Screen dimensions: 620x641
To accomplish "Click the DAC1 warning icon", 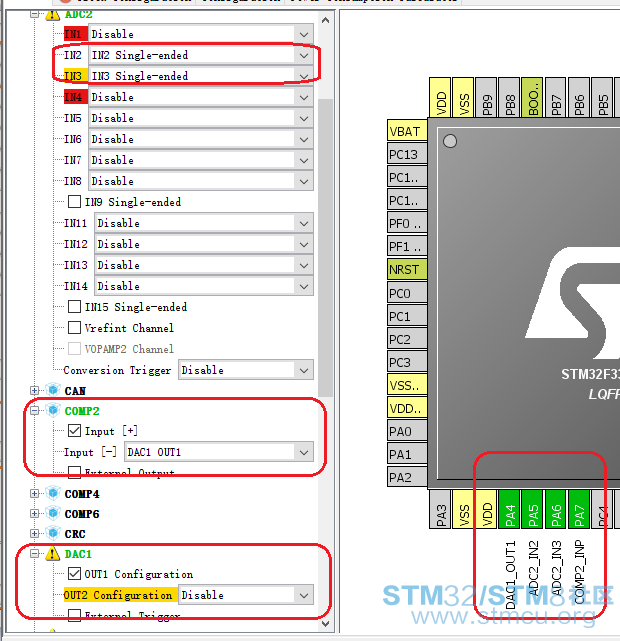I will point(52,554).
